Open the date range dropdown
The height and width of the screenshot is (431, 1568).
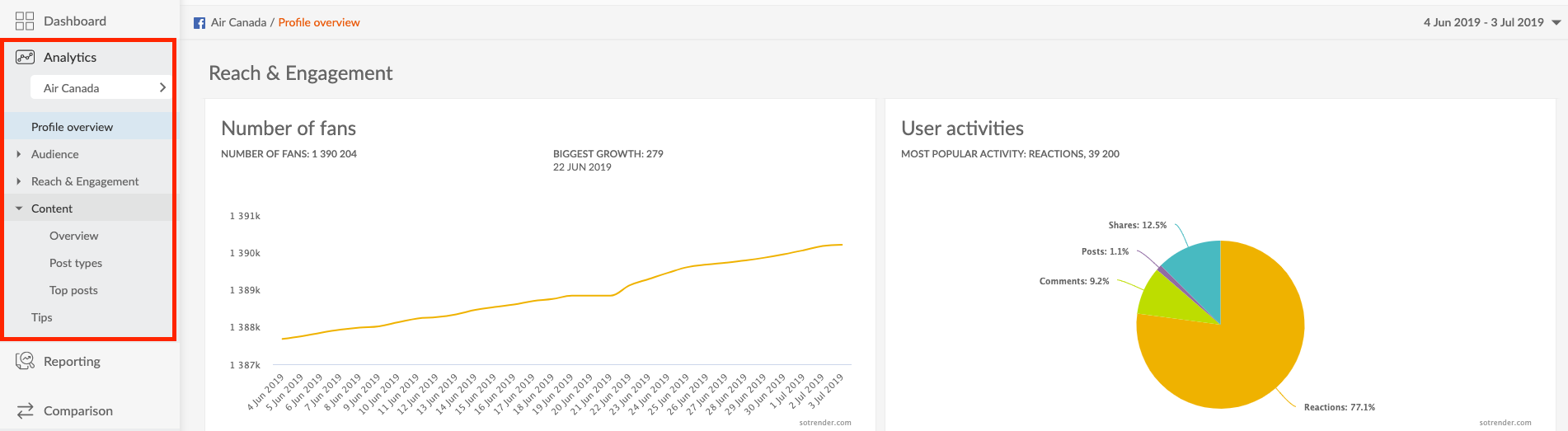pyautogui.click(x=1491, y=22)
